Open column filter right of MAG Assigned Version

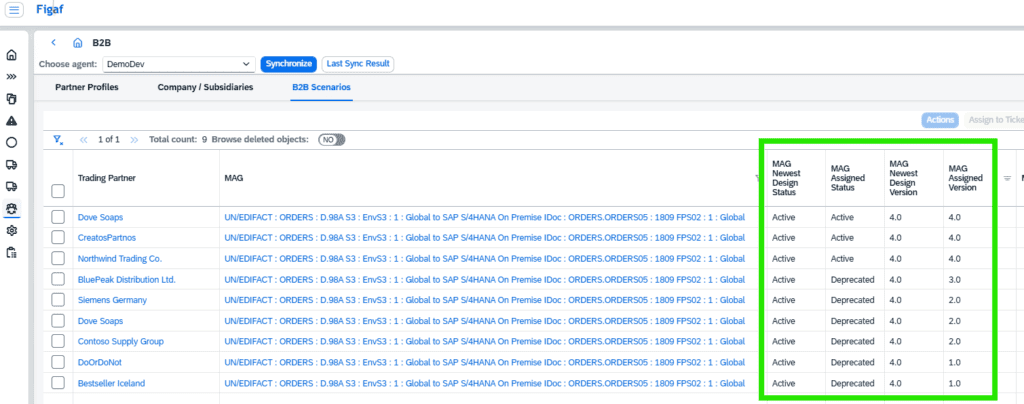(1007, 178)
